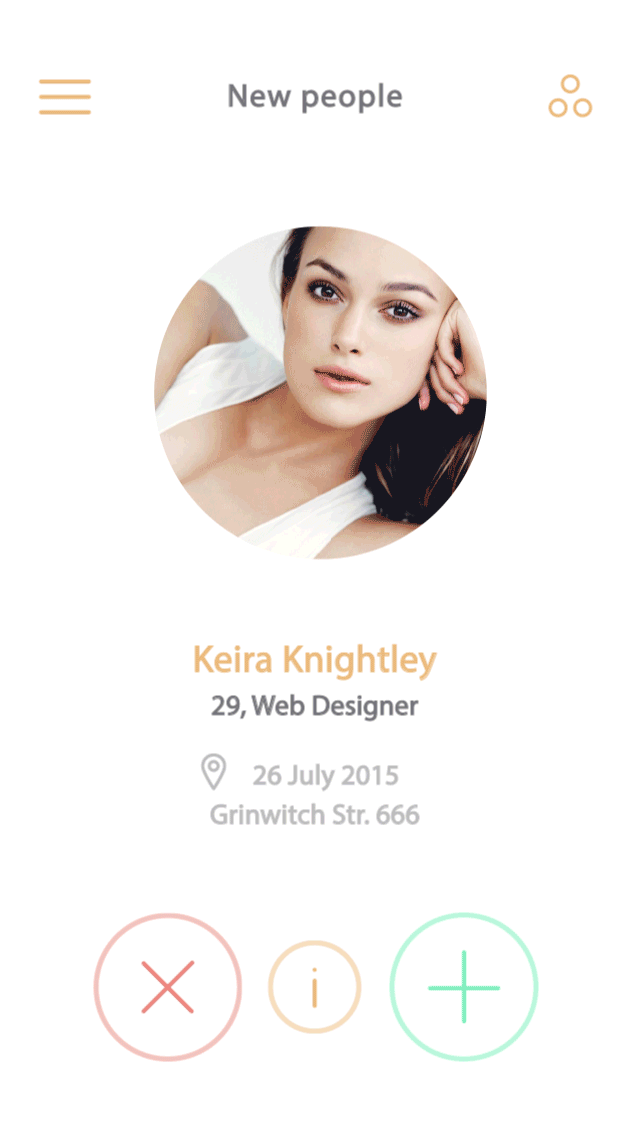
Task: Open profile info with the i button
Action: coord(315,986)
